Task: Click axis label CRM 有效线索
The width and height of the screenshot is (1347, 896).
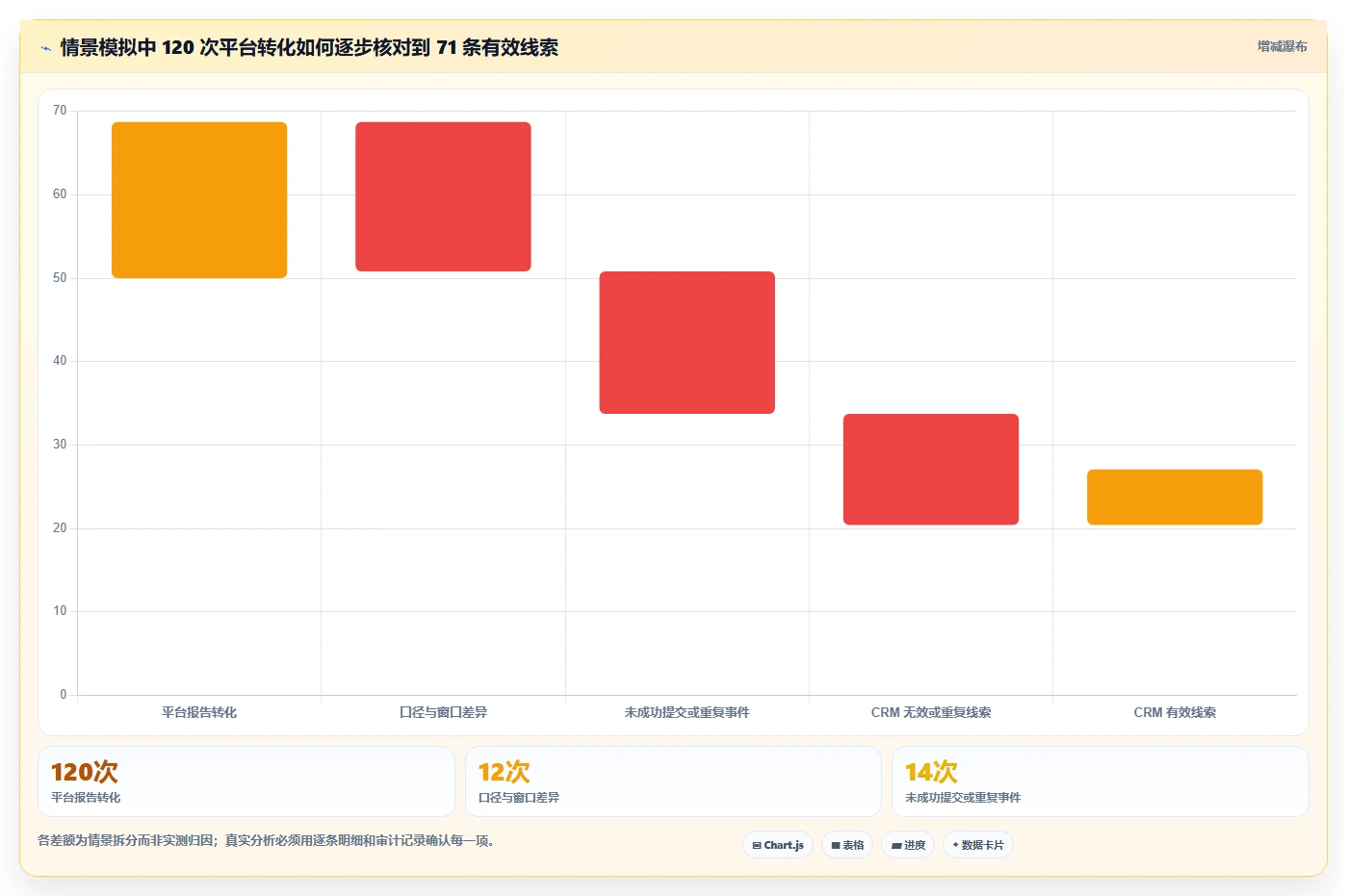Action: (1175, 712)
